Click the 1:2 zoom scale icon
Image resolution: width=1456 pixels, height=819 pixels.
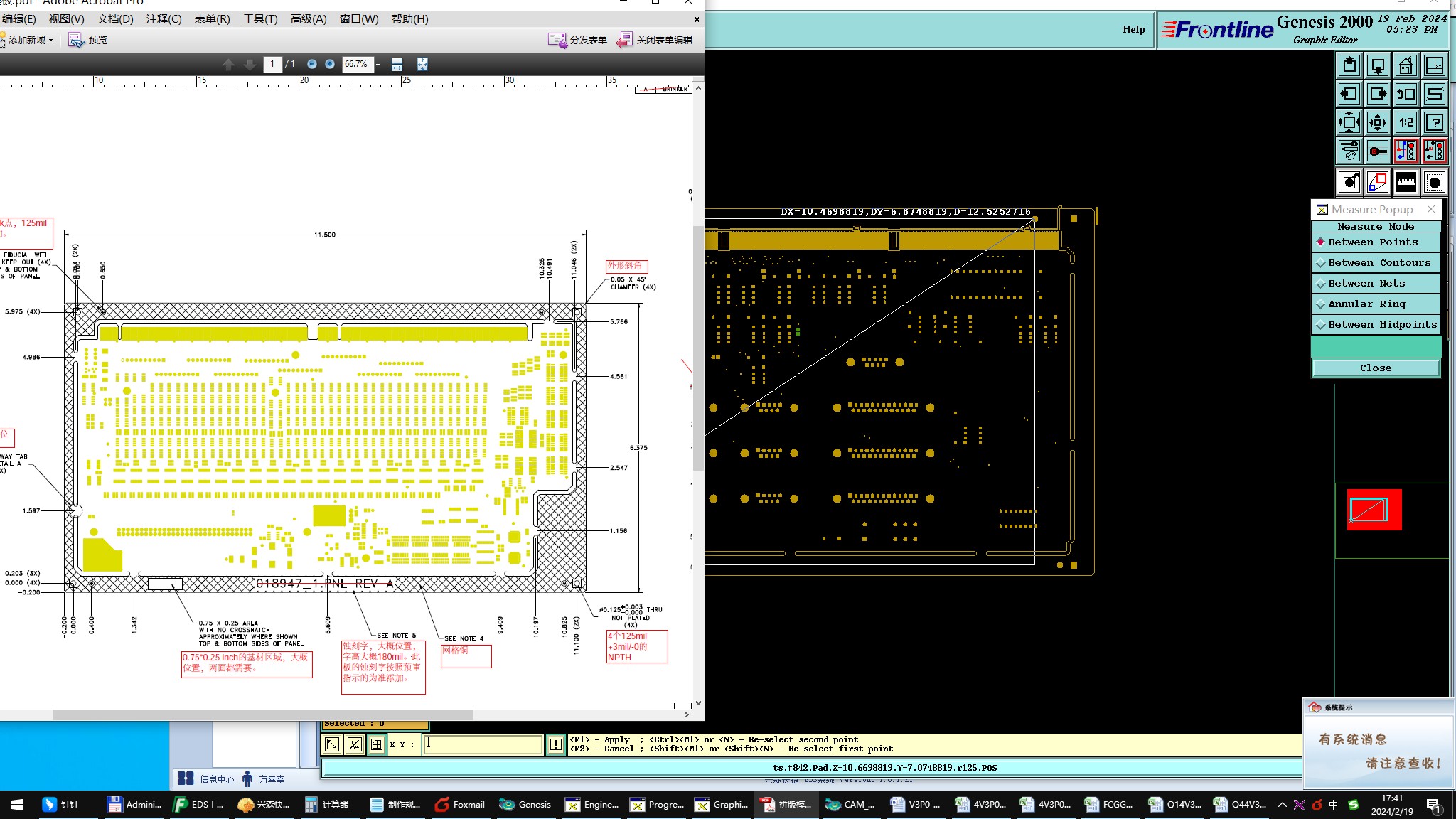[x=1406, y=122]
